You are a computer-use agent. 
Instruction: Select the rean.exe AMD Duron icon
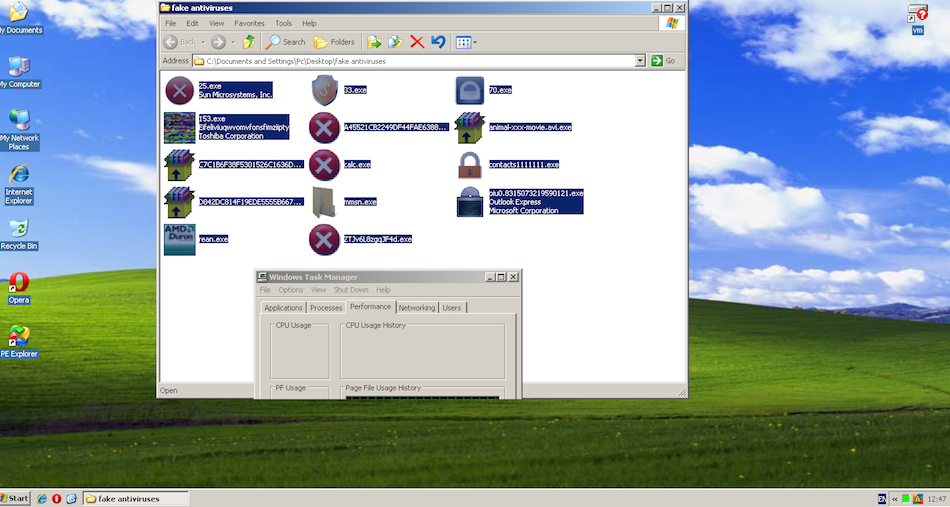pos(179,239)
